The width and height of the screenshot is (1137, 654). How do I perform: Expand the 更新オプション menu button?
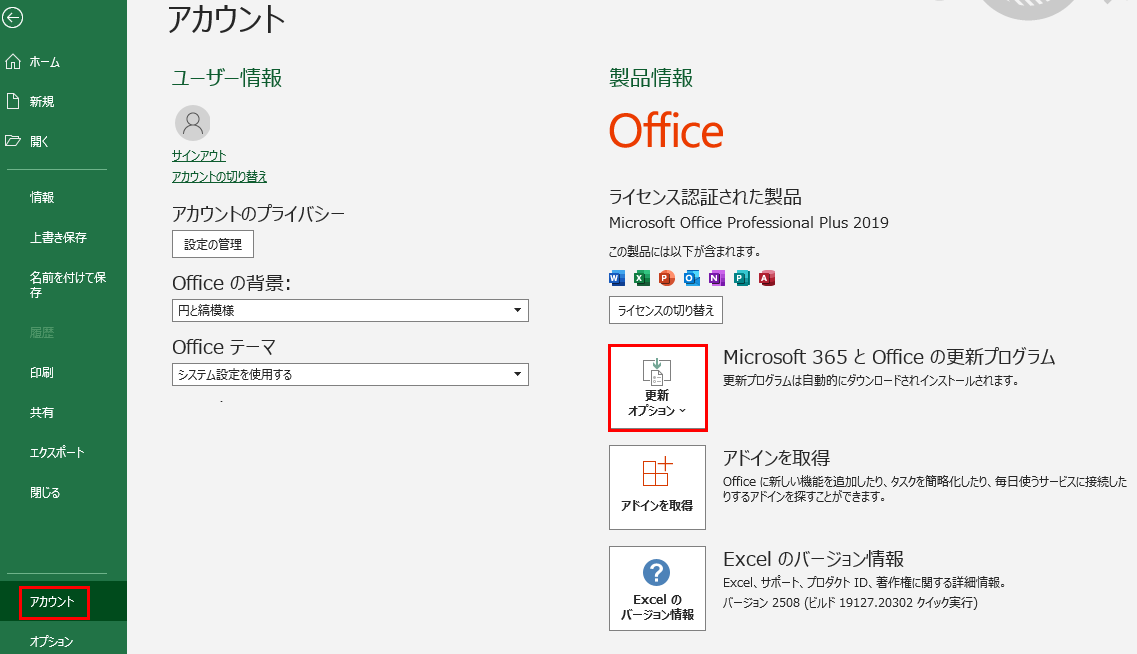657,388
